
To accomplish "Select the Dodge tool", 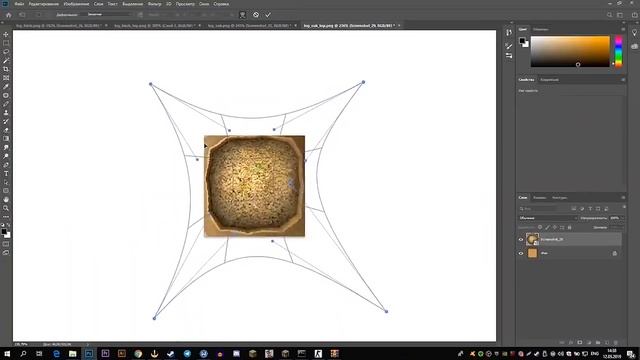I will tap(6, 156).
